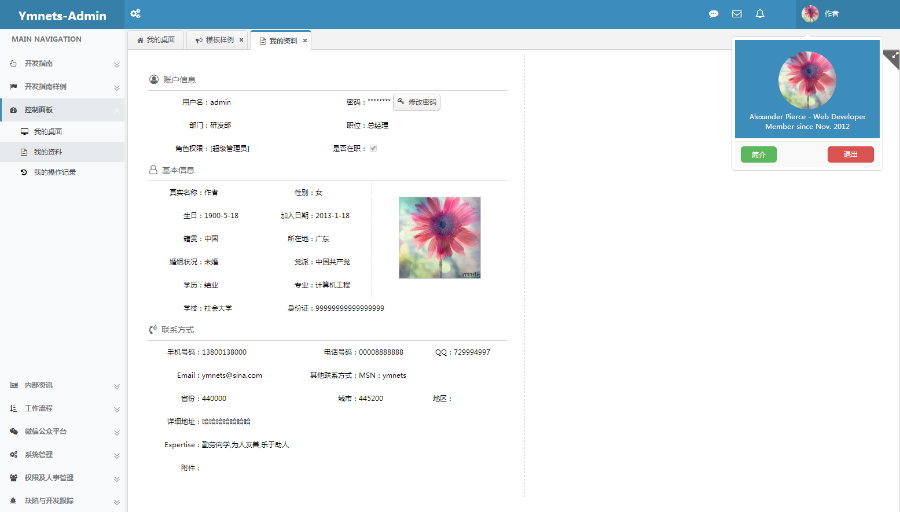Viewport: 900px width, 512px height.
Task: Click the newspaper icon for 内部资讯
Action: [x=13, y=385]
